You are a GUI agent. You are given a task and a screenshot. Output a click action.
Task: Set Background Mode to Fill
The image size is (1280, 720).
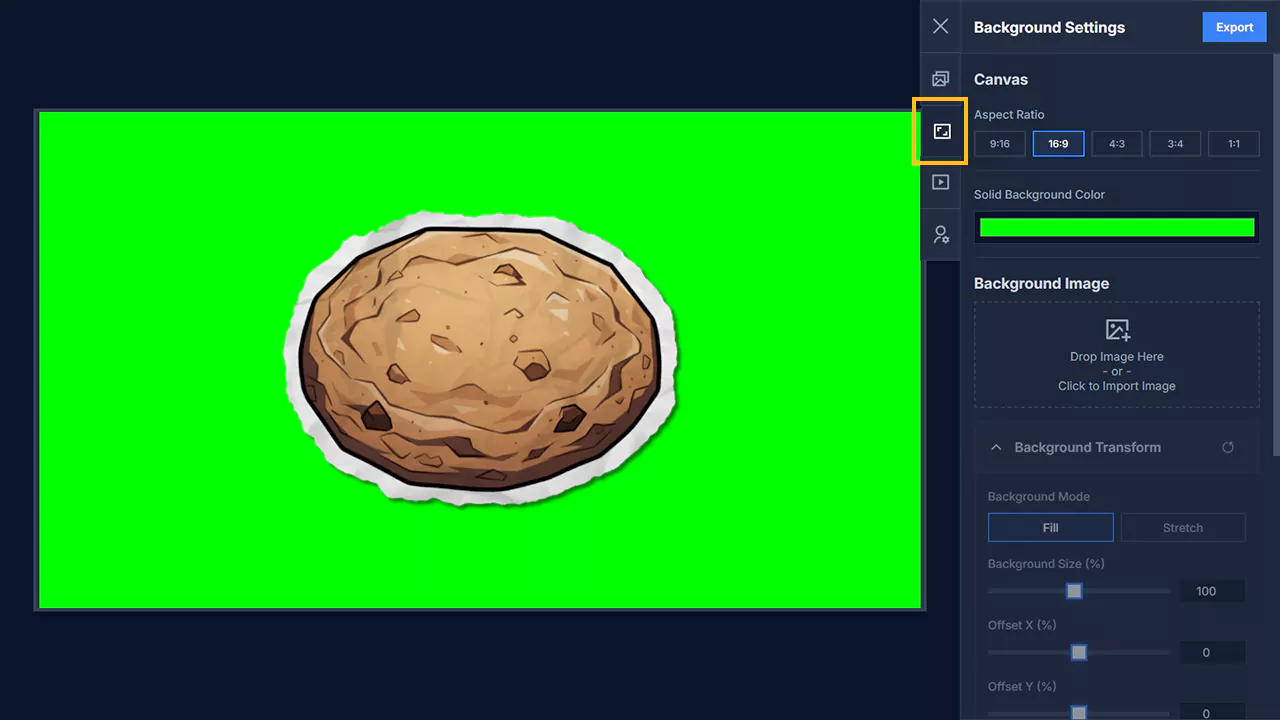(x=1050, y=527)
